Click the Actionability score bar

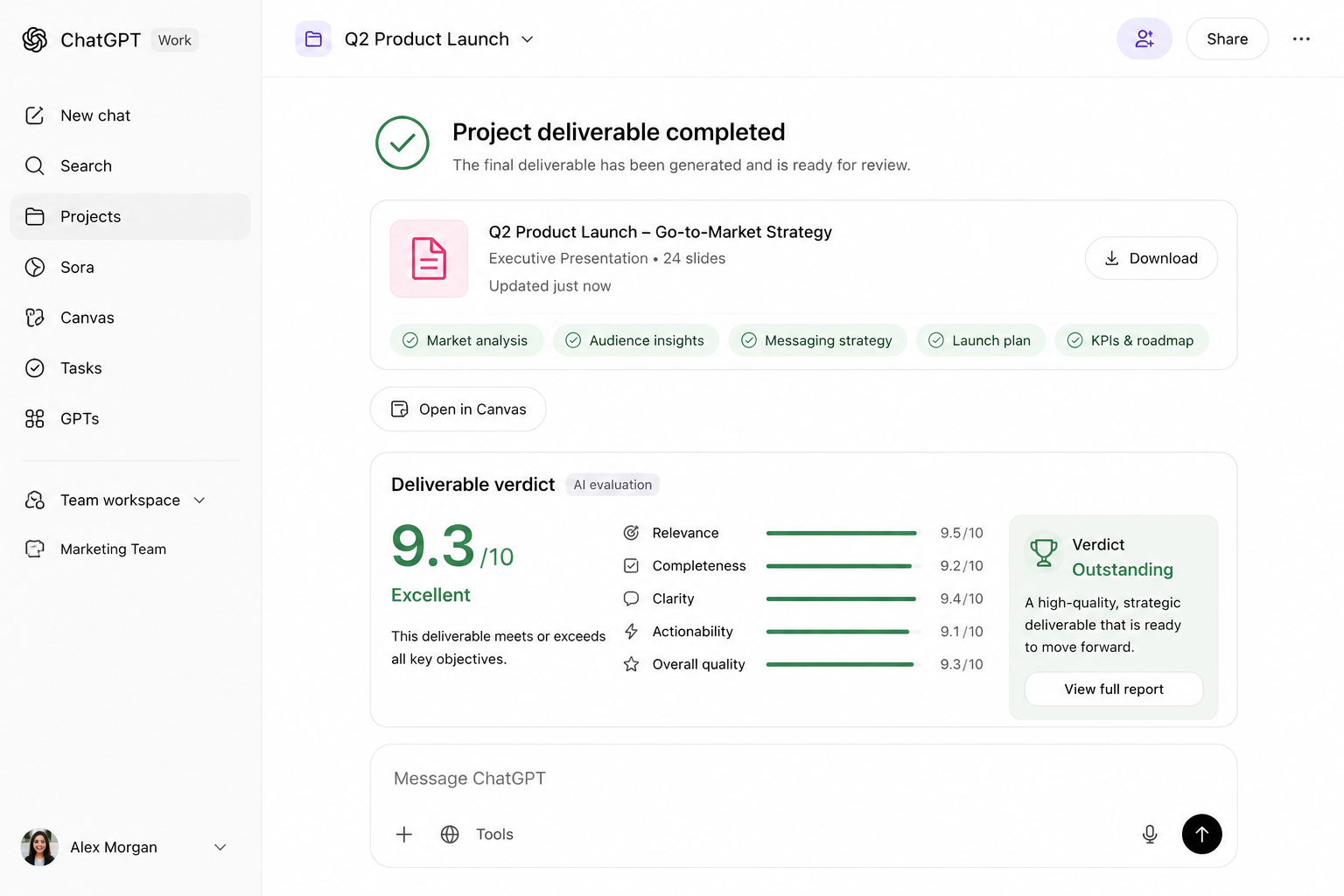(843, 632)
